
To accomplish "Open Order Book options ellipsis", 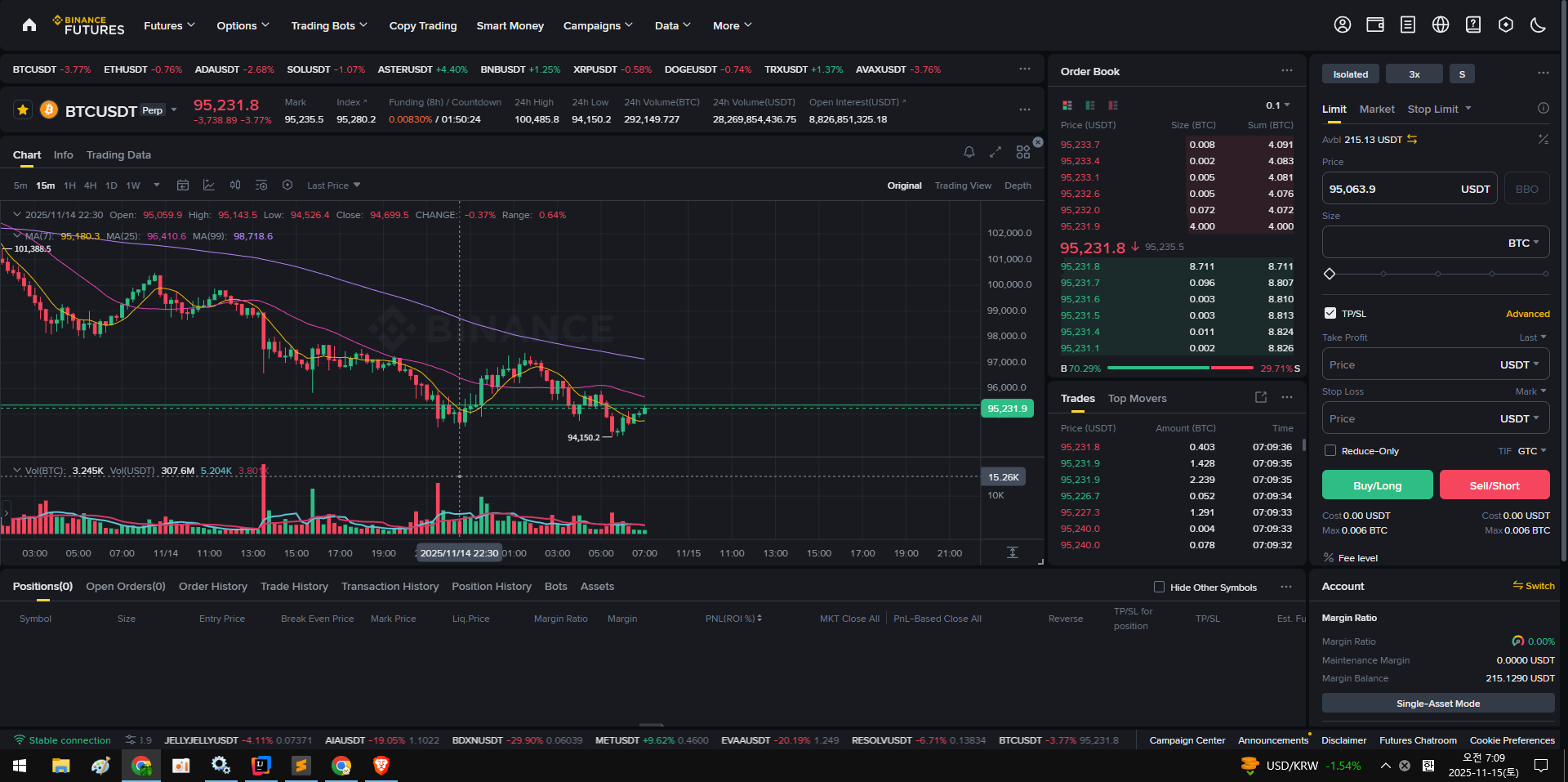I will (x=1287, y=70).
